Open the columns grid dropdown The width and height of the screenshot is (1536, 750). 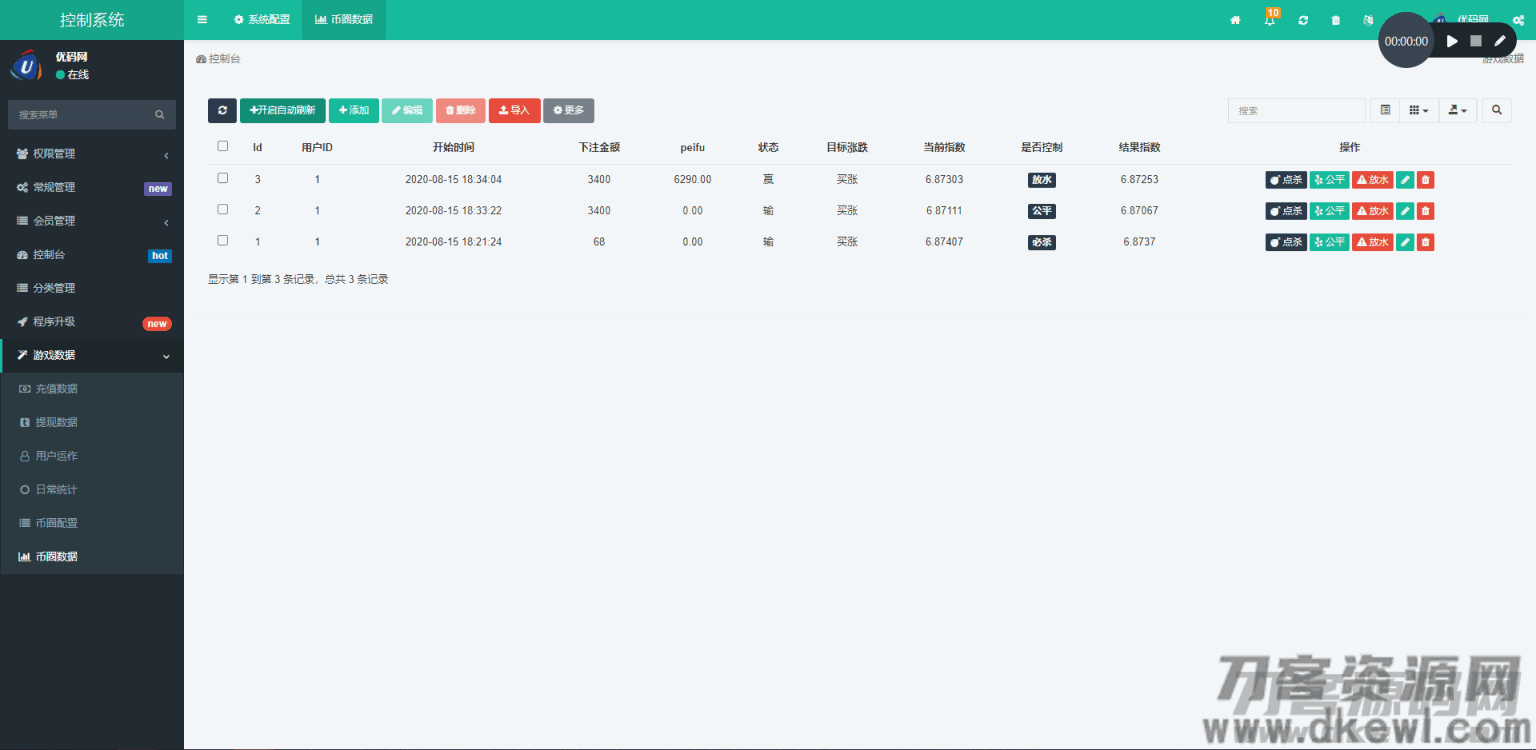[x=1418, y=110]
